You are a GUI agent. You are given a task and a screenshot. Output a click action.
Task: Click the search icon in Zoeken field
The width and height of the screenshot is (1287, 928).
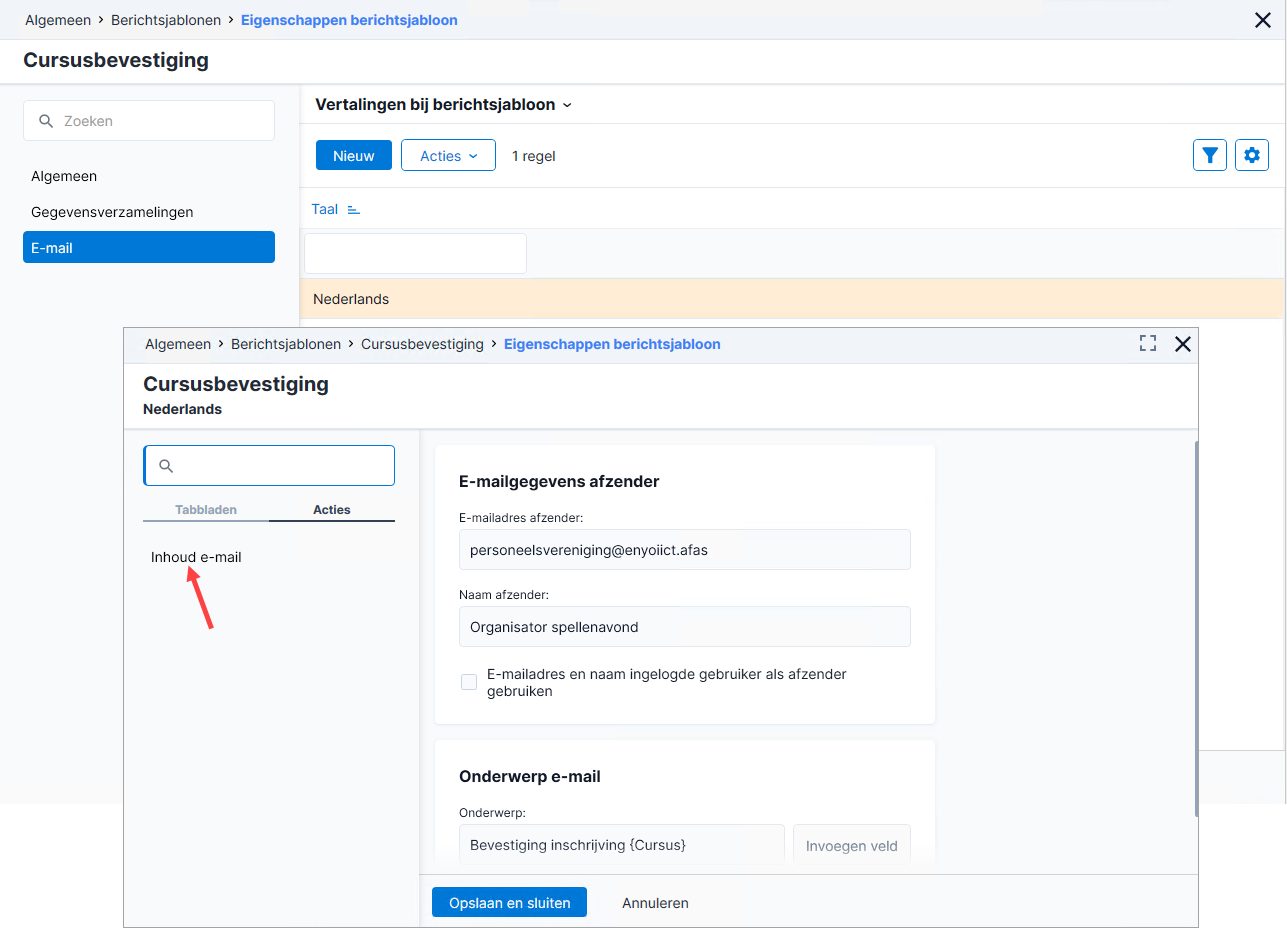tap(46, 121)
